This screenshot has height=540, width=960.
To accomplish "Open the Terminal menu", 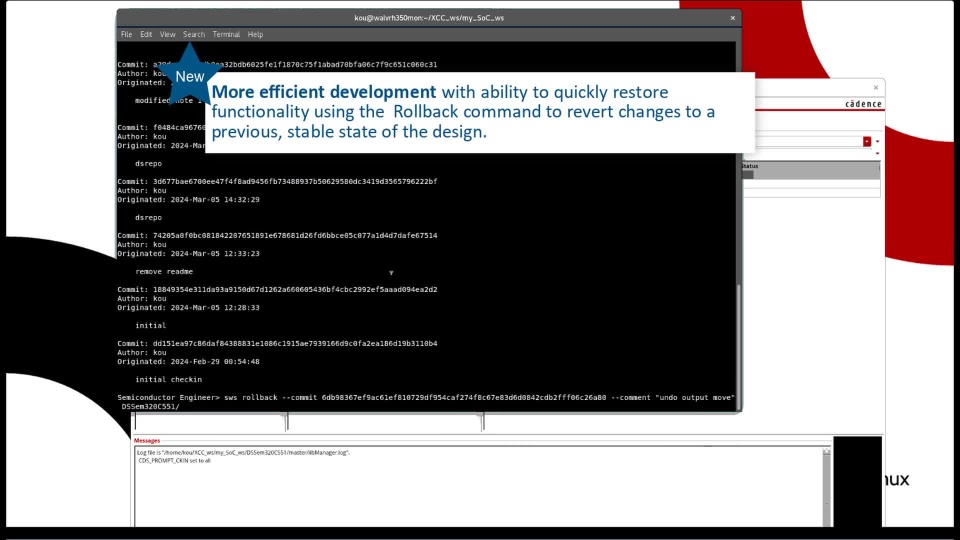I will point(226,34).
